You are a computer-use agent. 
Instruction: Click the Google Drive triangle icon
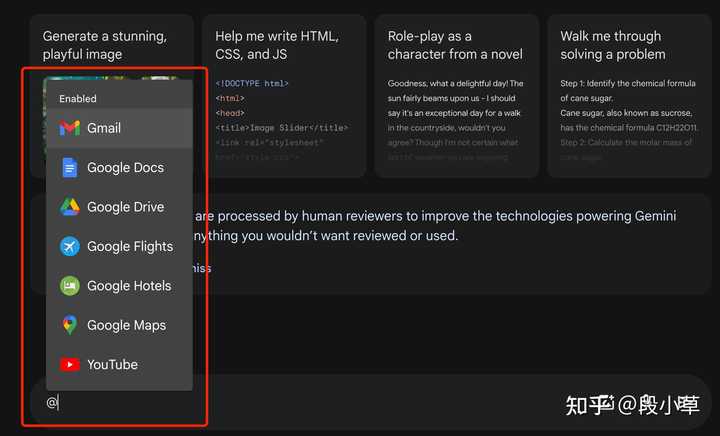(70, 207)
